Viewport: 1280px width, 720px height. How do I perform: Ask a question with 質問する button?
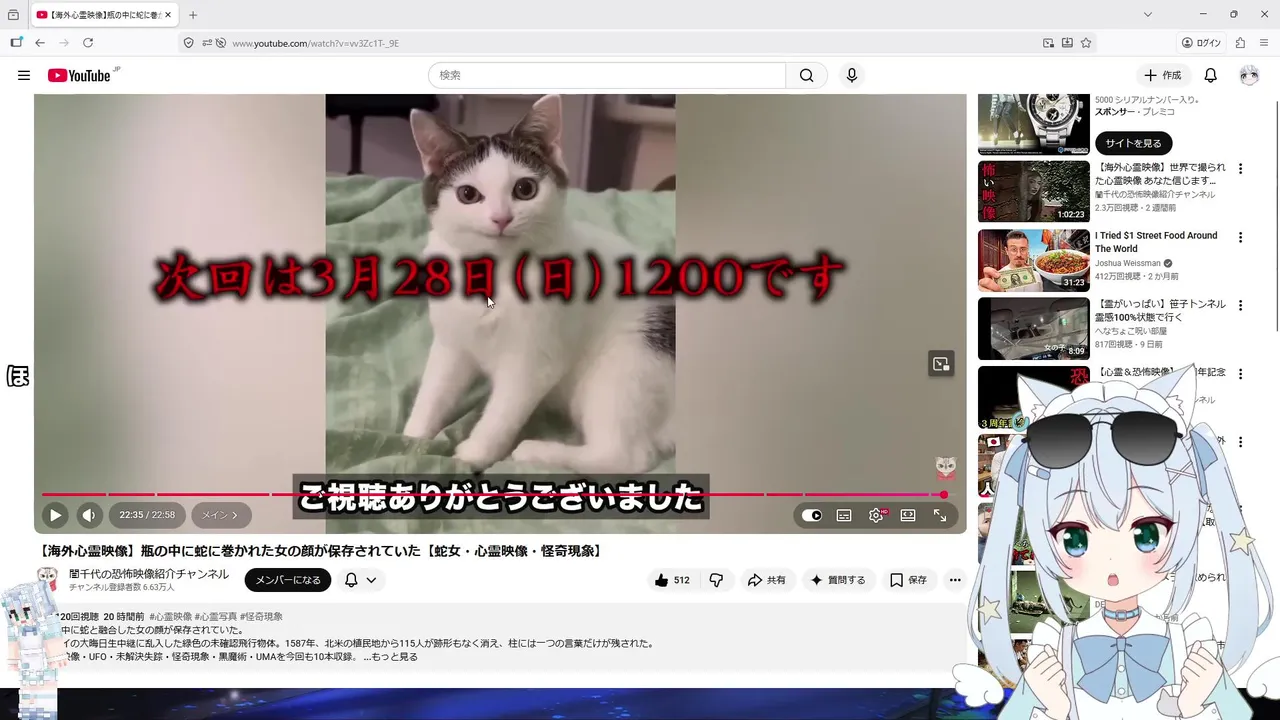838,580
